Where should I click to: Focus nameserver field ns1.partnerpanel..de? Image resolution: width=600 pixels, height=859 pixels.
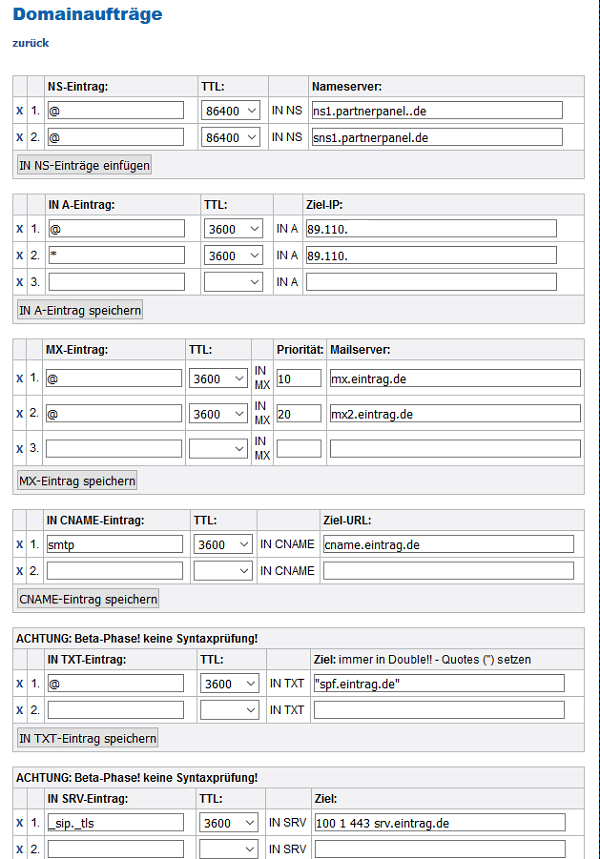coord(437,111)
